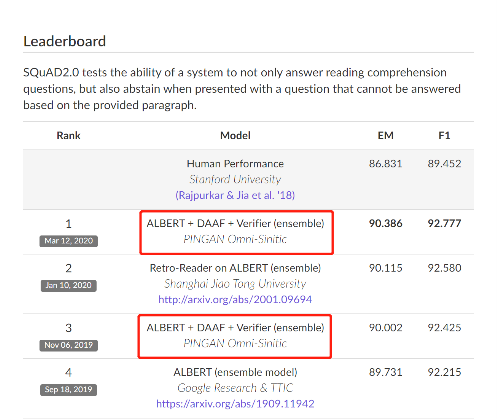Click Retro-Reader on ALBERT (ensemble) model name

(x=235, y=268)
